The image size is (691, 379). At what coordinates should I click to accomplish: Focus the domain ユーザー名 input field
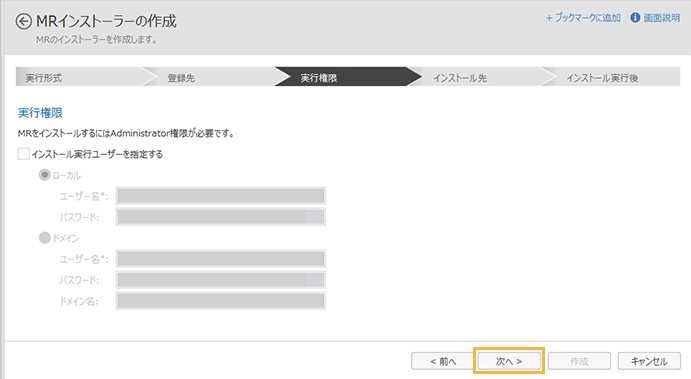[221, 259]
